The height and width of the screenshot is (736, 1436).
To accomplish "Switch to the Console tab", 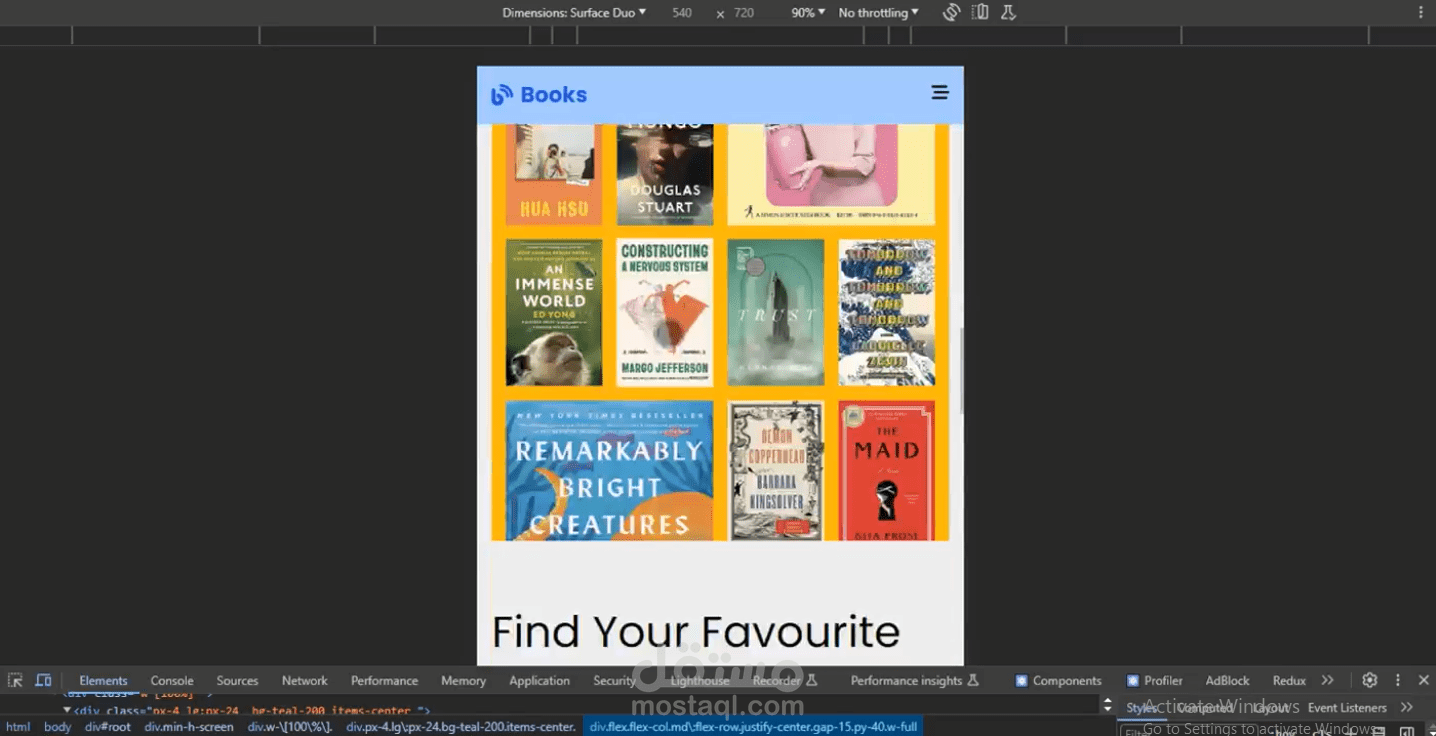I will pyautogui.click(x=172, y=681).
